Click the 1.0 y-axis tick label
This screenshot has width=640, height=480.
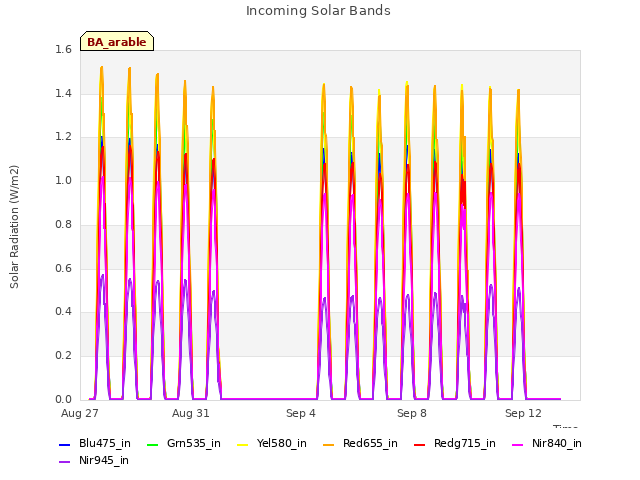tap(63, 180)
